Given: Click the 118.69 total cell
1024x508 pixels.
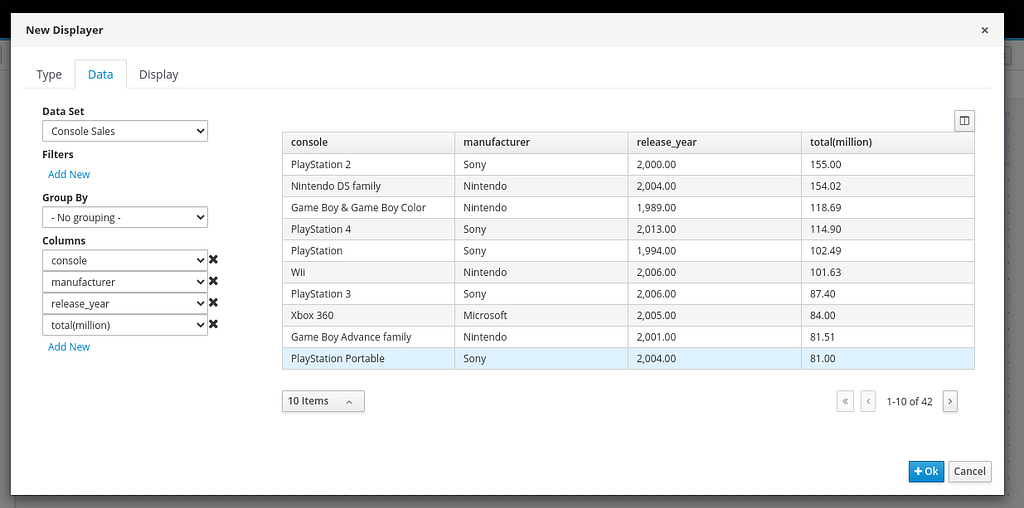Looking at the screenshot, I should [888, 208].
